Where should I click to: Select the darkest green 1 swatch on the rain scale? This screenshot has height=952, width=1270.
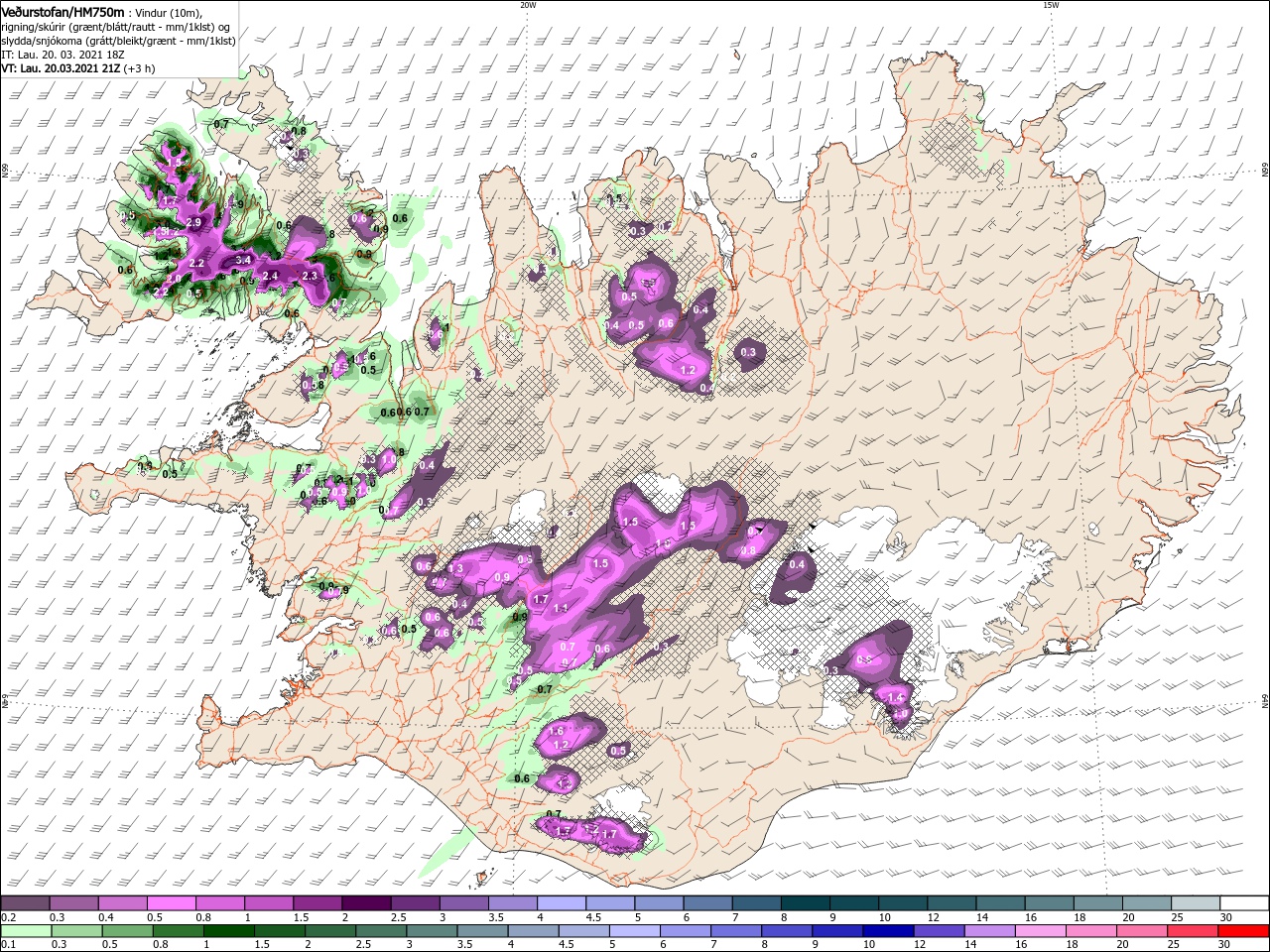tap(228, 930)
